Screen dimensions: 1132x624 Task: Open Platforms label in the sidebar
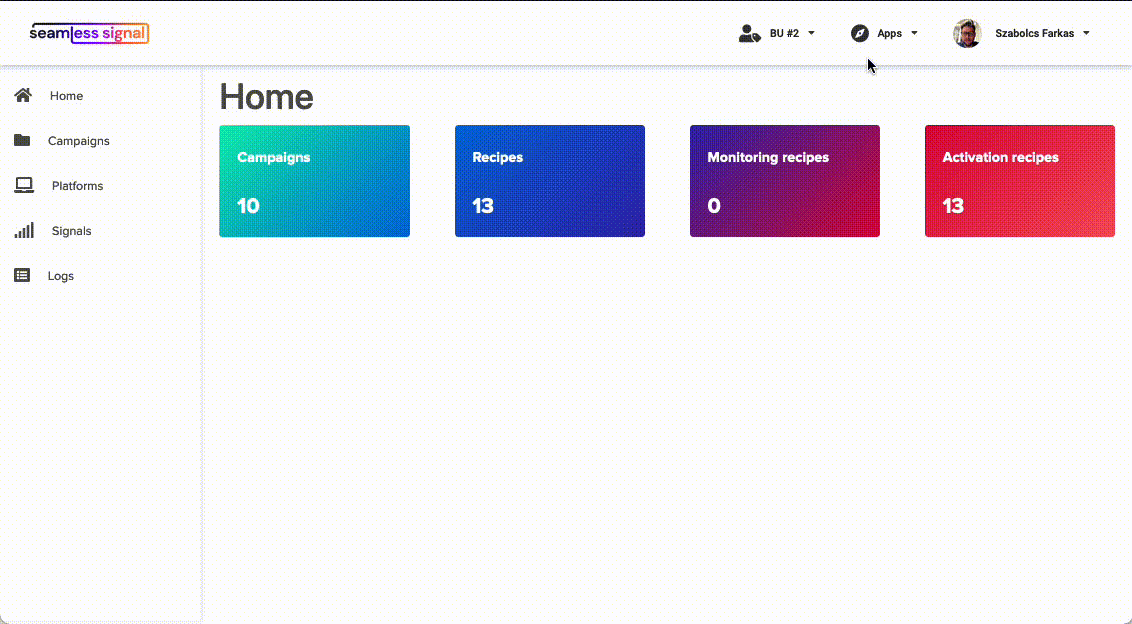(77, 186)
